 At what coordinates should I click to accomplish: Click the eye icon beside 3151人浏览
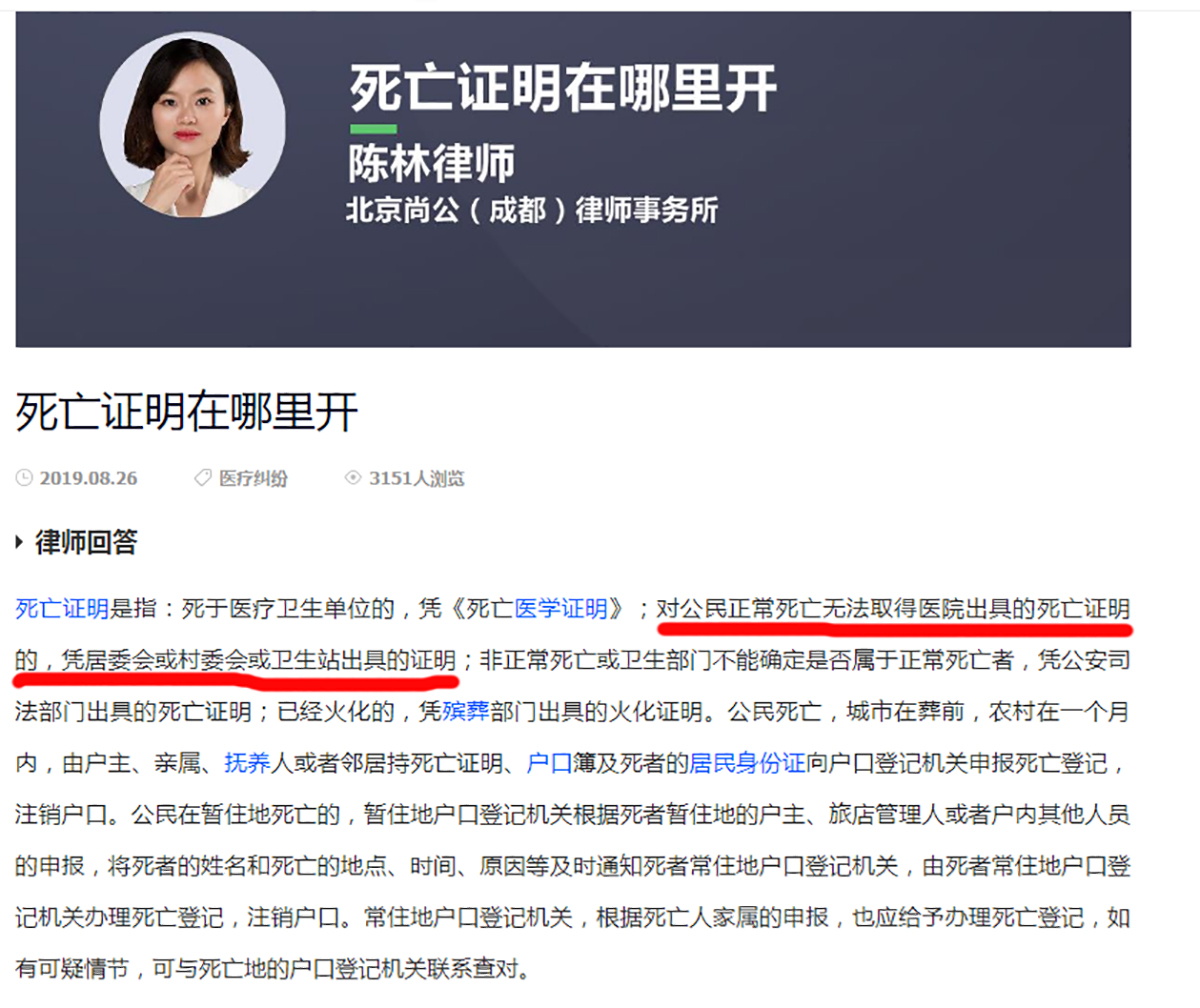tap(352, 478)
